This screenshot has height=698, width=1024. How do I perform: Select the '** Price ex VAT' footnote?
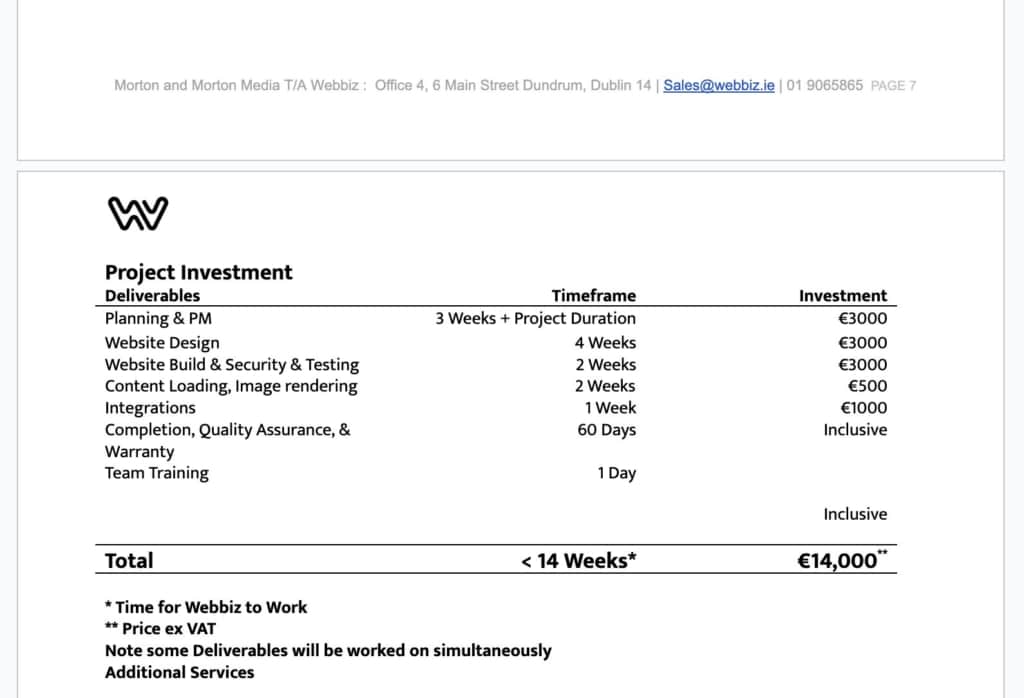point(161,629)
